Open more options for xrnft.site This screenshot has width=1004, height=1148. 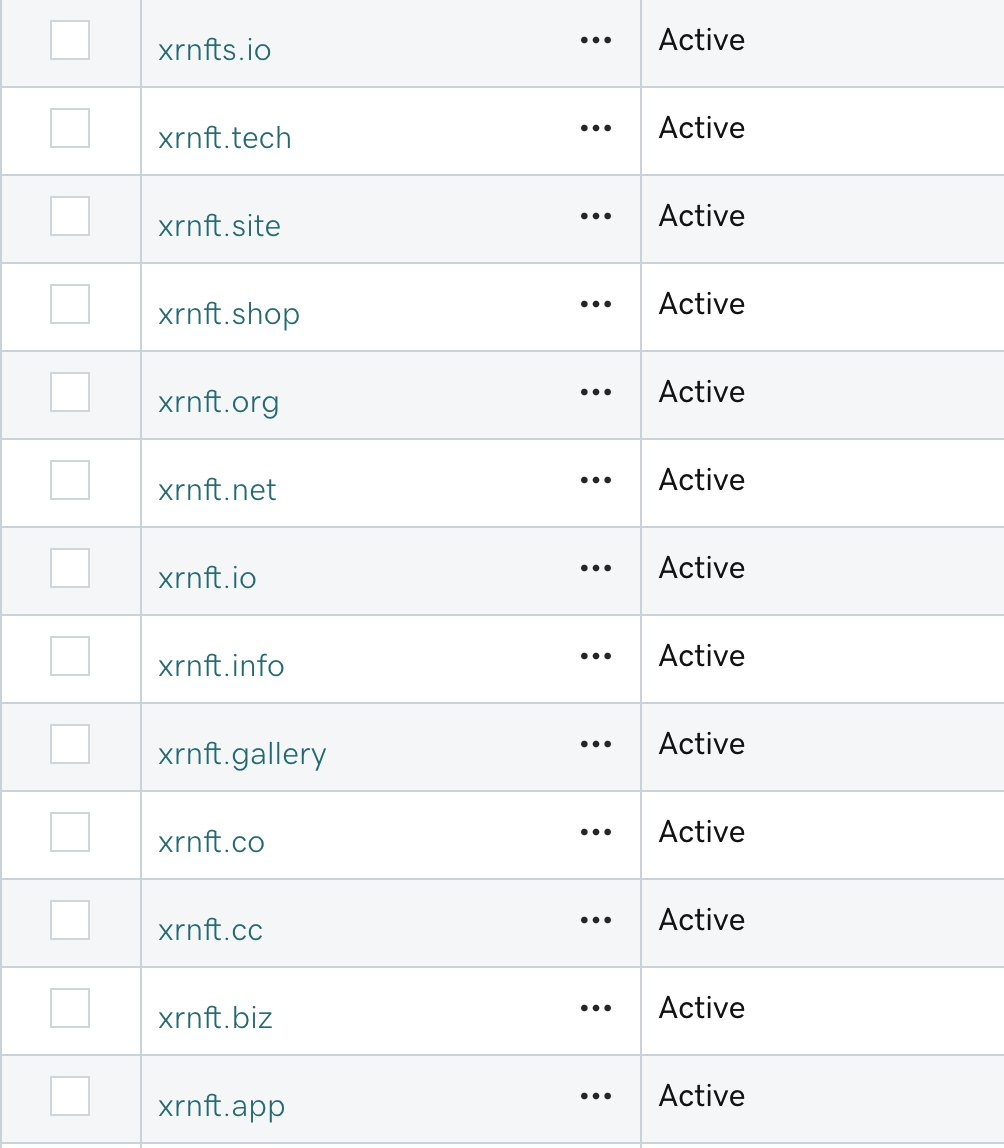point(595,216)
